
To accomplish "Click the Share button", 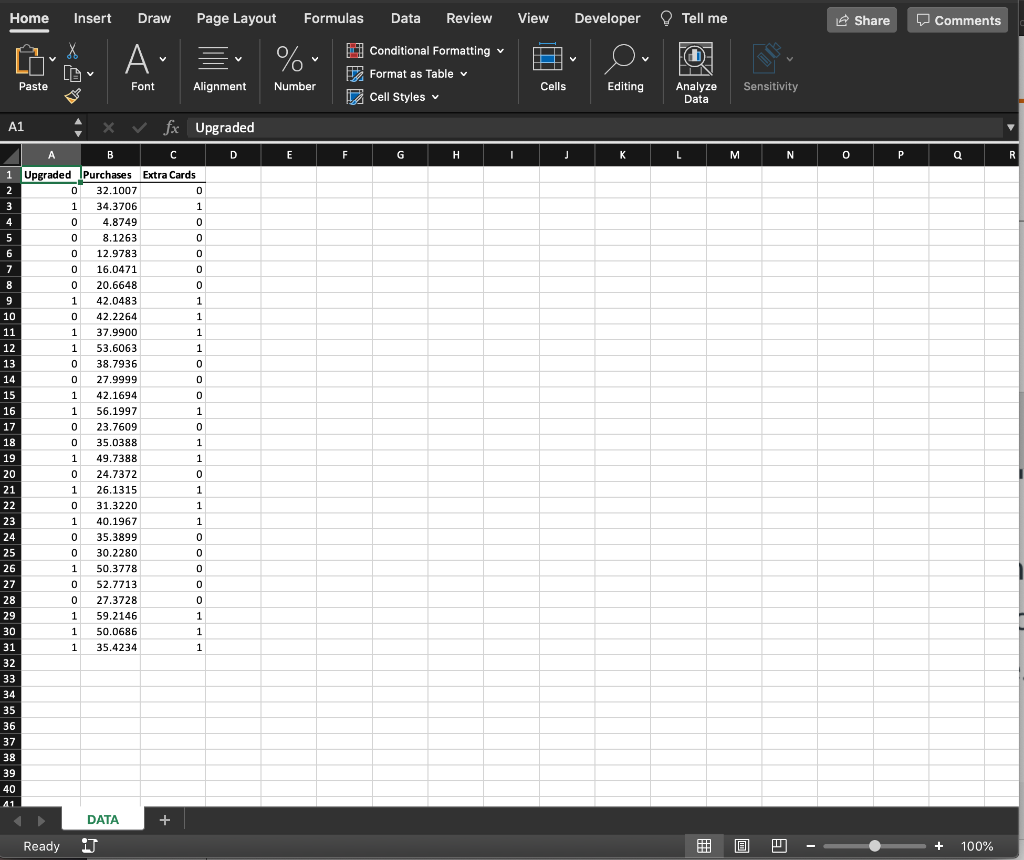I will coord(861,20).
